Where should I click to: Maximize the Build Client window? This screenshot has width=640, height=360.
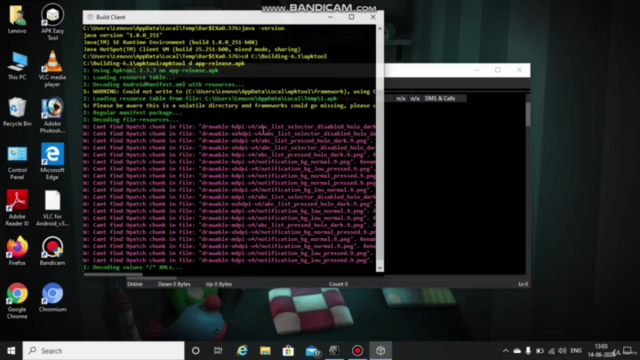pyautogui.click(x=351, y=17)
